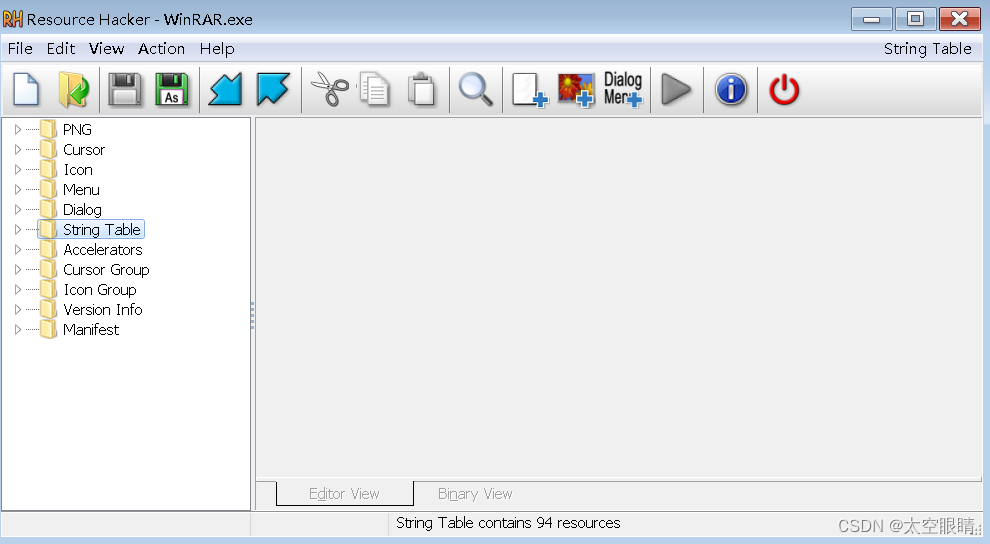The width and height of the screenshot is (990, 544).
Task: Expand the Icon Group tree node
Action: tap(18, 290)
